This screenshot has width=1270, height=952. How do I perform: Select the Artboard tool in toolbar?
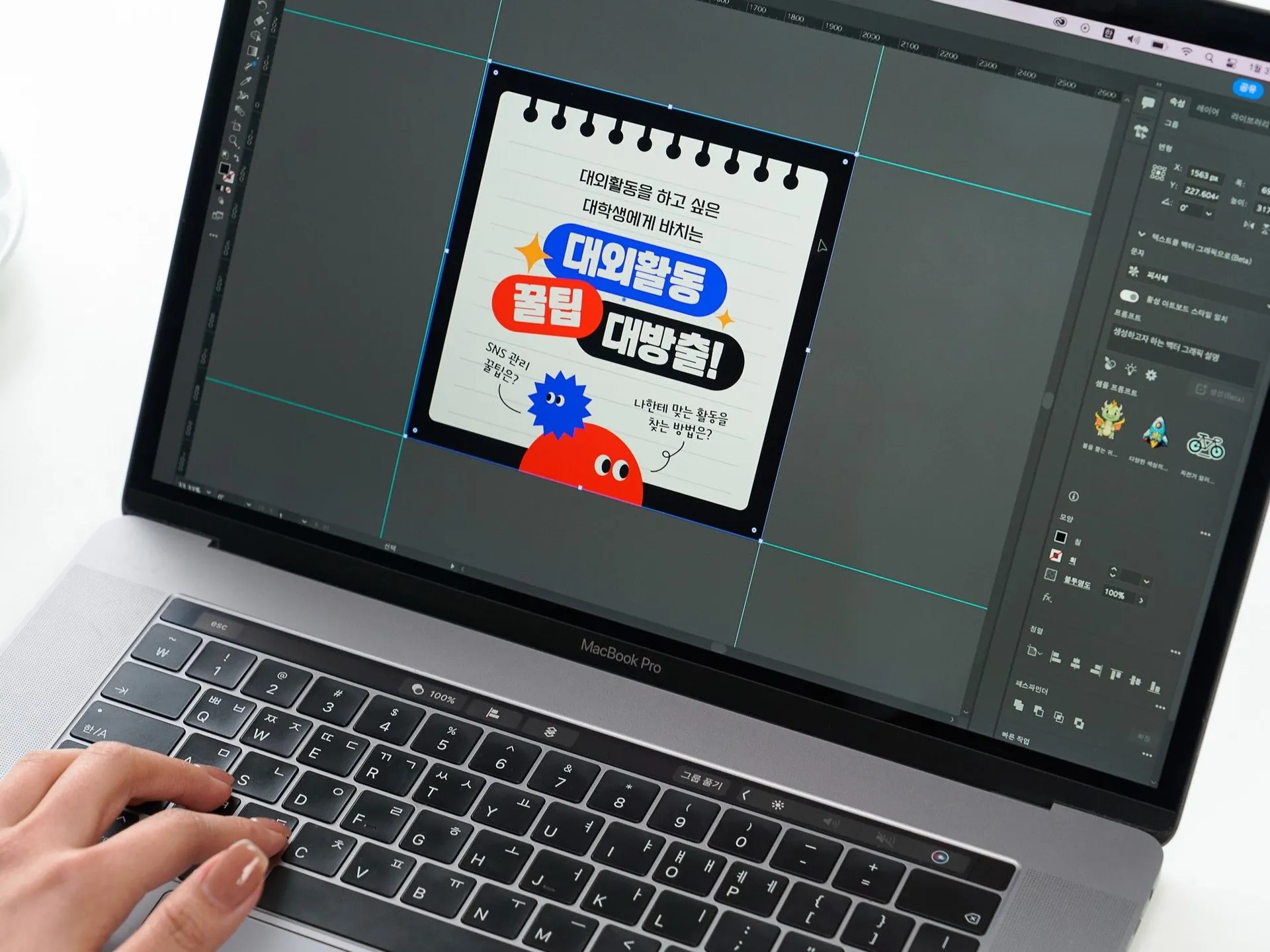237,126
